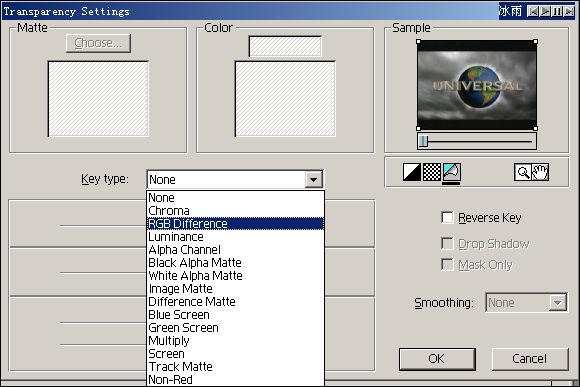Pick Alpha Channel key type
Image resolution: width=580 pixels, height=387 pixels.
click(x=235, y=250)
